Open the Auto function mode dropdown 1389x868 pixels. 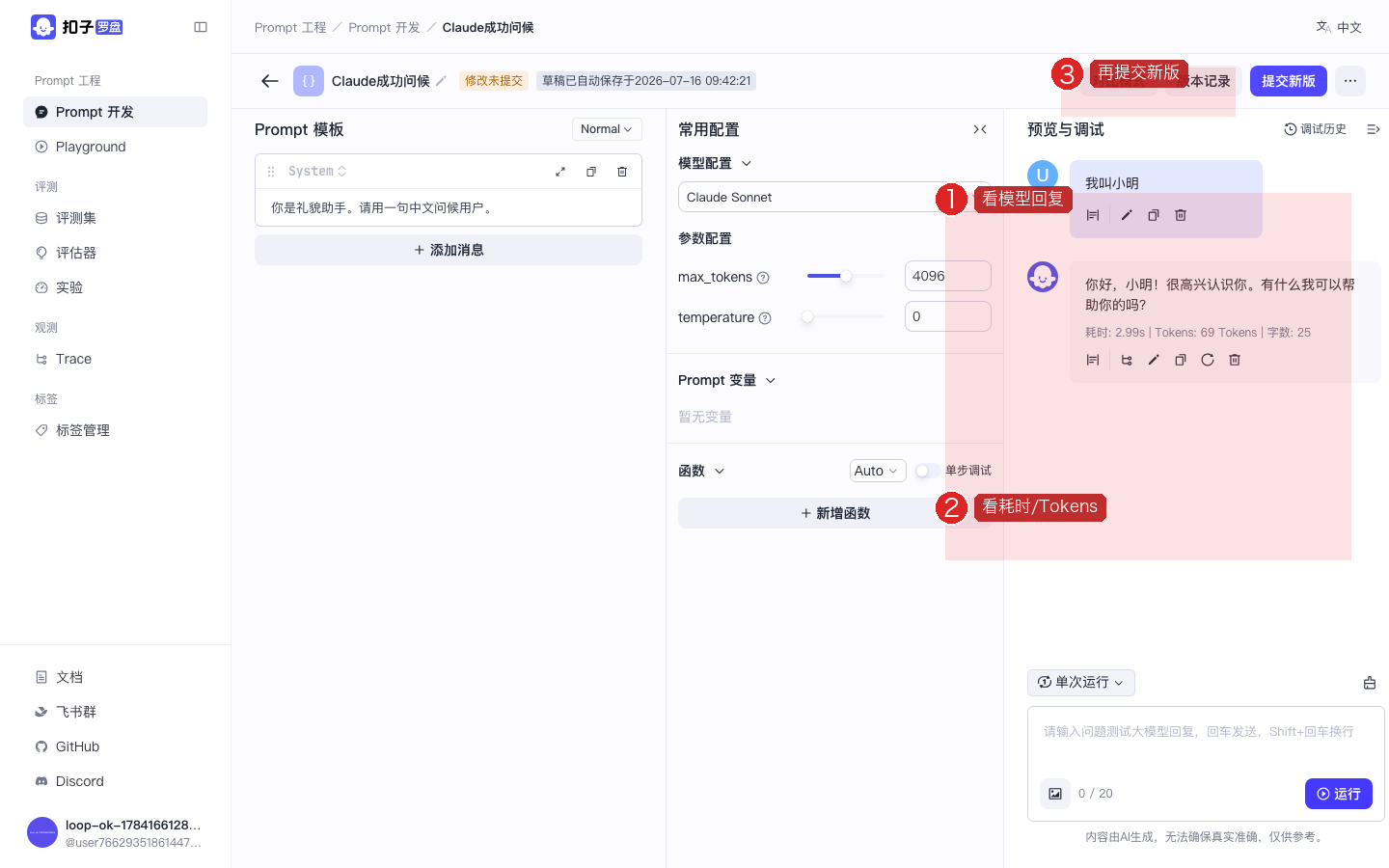pos(878,471)
